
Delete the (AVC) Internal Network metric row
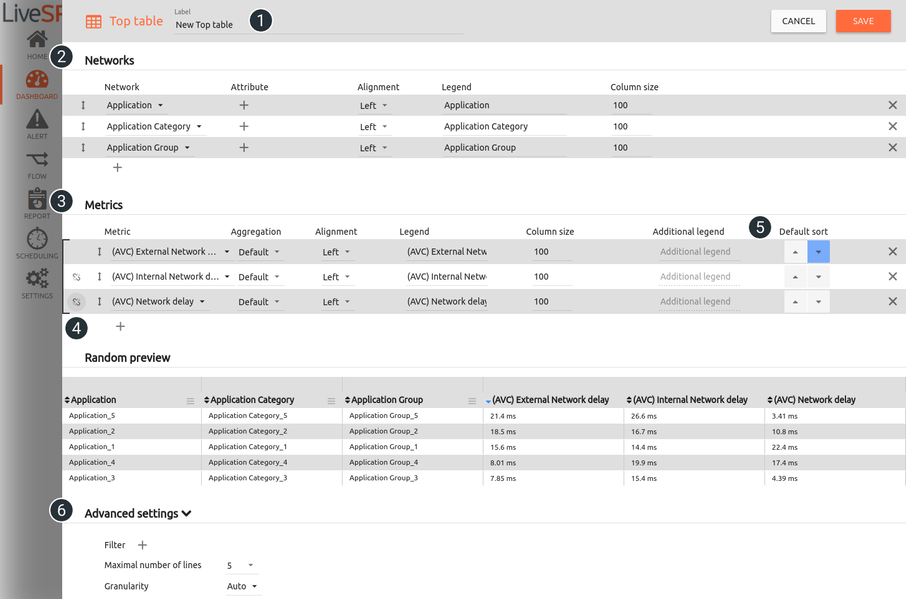[893, 277]
